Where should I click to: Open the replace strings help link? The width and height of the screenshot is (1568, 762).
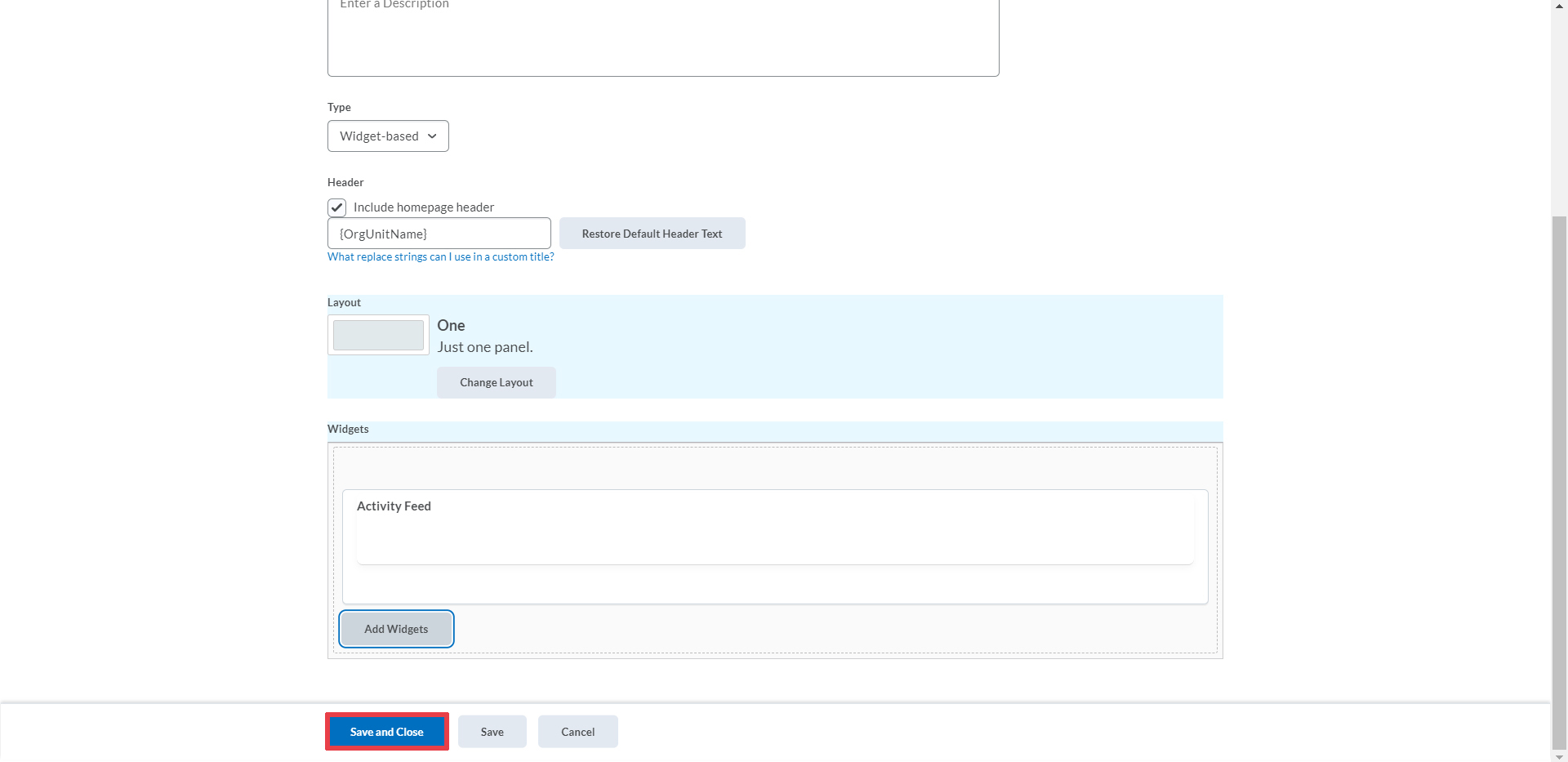(440, 256)
